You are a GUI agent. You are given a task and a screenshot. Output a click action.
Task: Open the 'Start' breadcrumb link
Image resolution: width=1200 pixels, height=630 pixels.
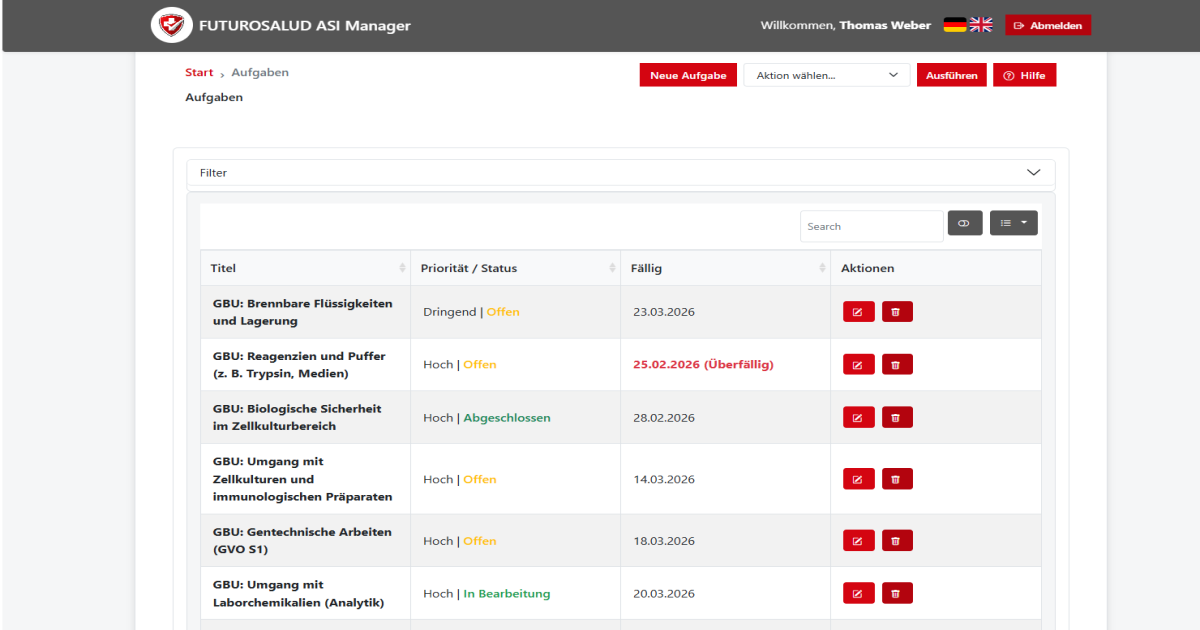point(198,72)
